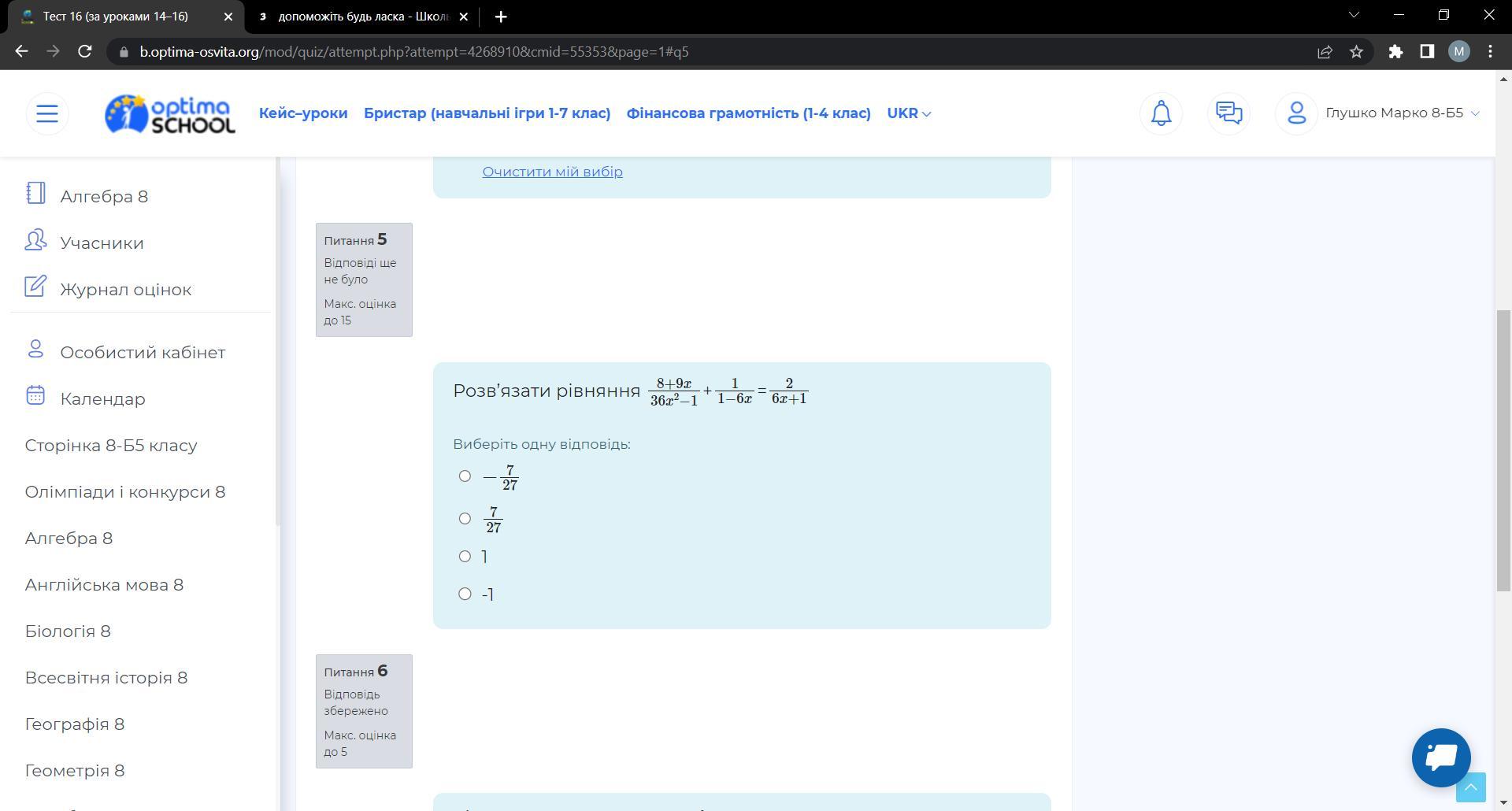This screenshot has width=1512, height=811.
Task: Open Журнал оцінок sidebar link
Action: click(x=126, y=290)
